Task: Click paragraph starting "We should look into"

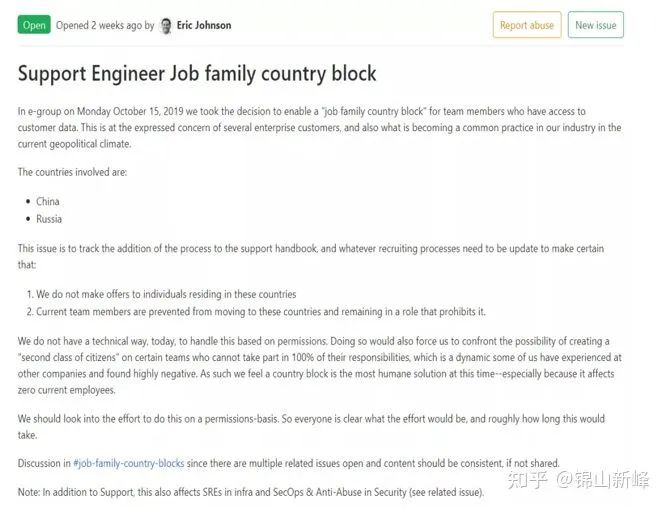Action: pyautogui.click(x=311, y=426)
